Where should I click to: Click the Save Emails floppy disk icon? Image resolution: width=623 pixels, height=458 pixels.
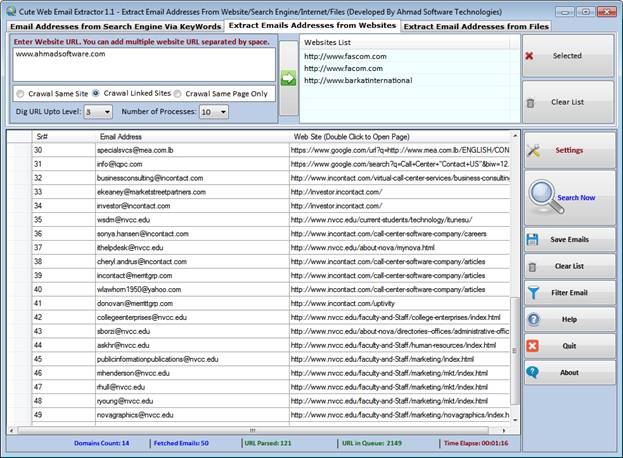pos(533,239)
